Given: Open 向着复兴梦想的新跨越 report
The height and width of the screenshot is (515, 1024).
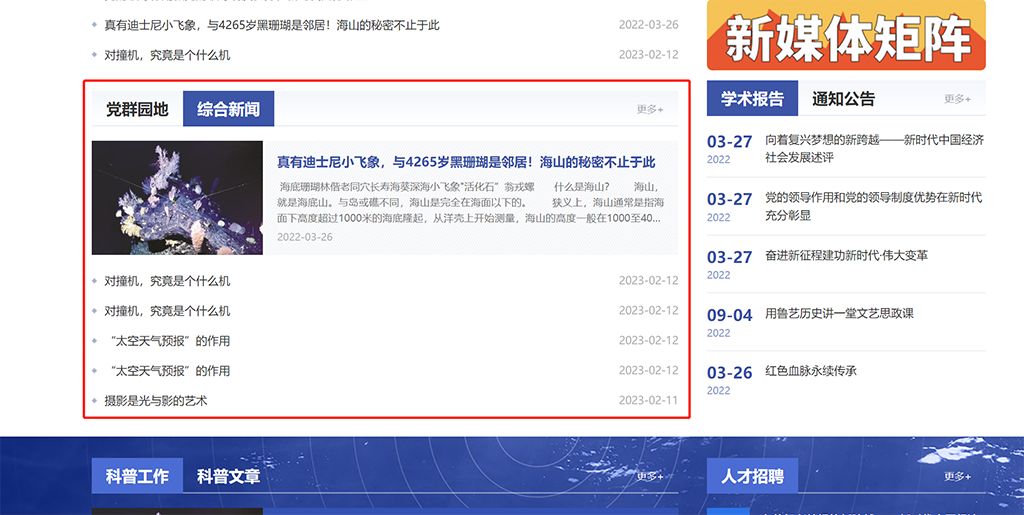Looking at the screenshot, I should coord(874,148).
